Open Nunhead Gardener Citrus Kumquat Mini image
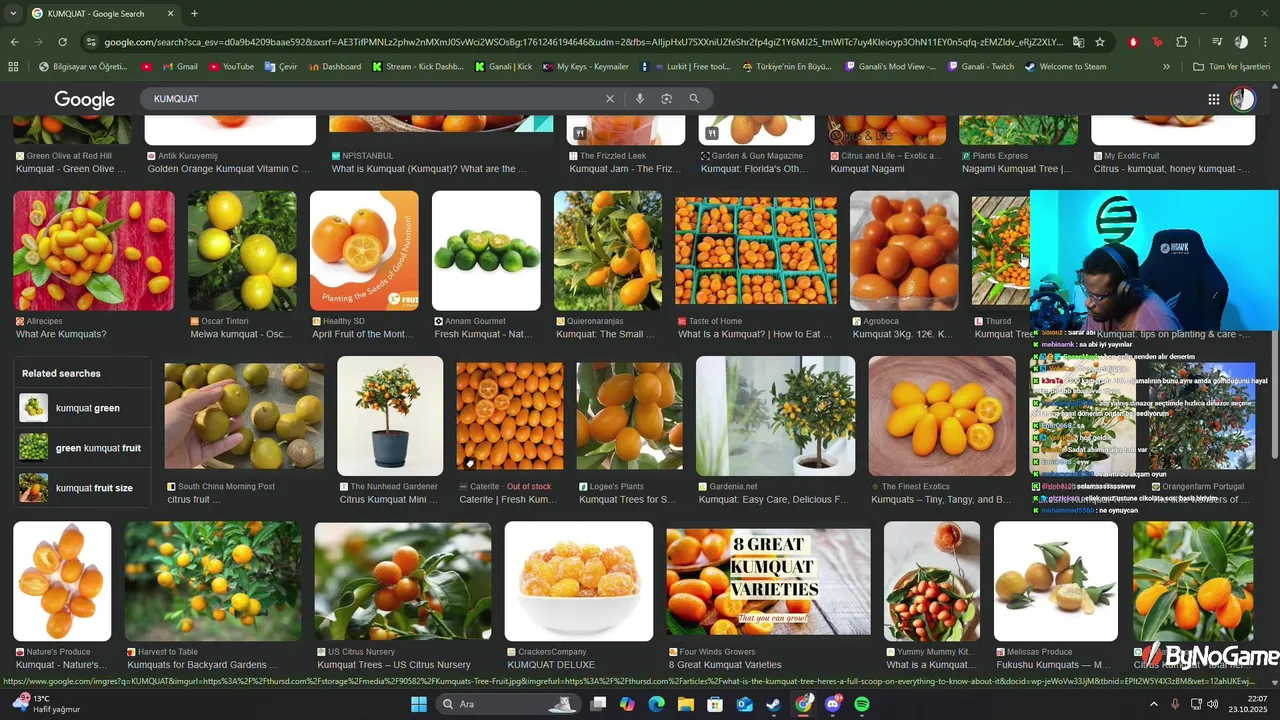1280x720 pixels. (x=390, y=416)
